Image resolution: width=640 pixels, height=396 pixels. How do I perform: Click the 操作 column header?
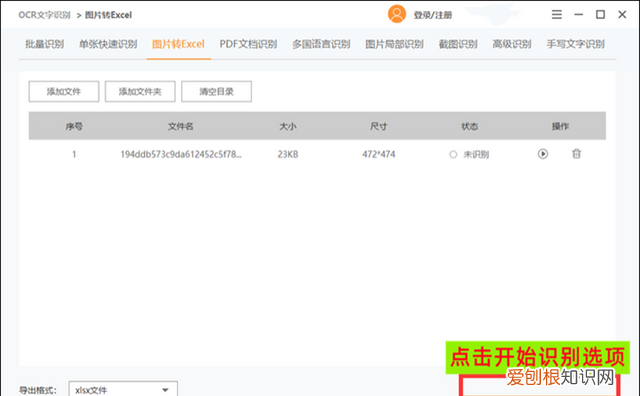[x=560, y=126]
